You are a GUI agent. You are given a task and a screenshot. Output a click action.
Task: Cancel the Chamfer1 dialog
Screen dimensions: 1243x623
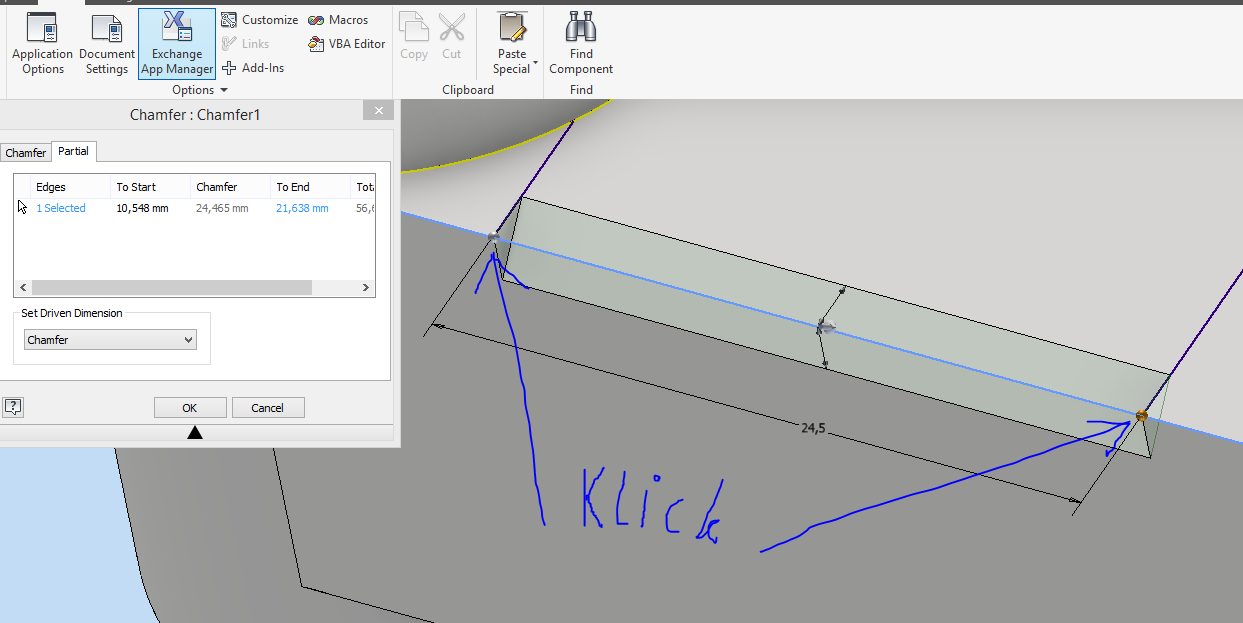pos(268,407)
